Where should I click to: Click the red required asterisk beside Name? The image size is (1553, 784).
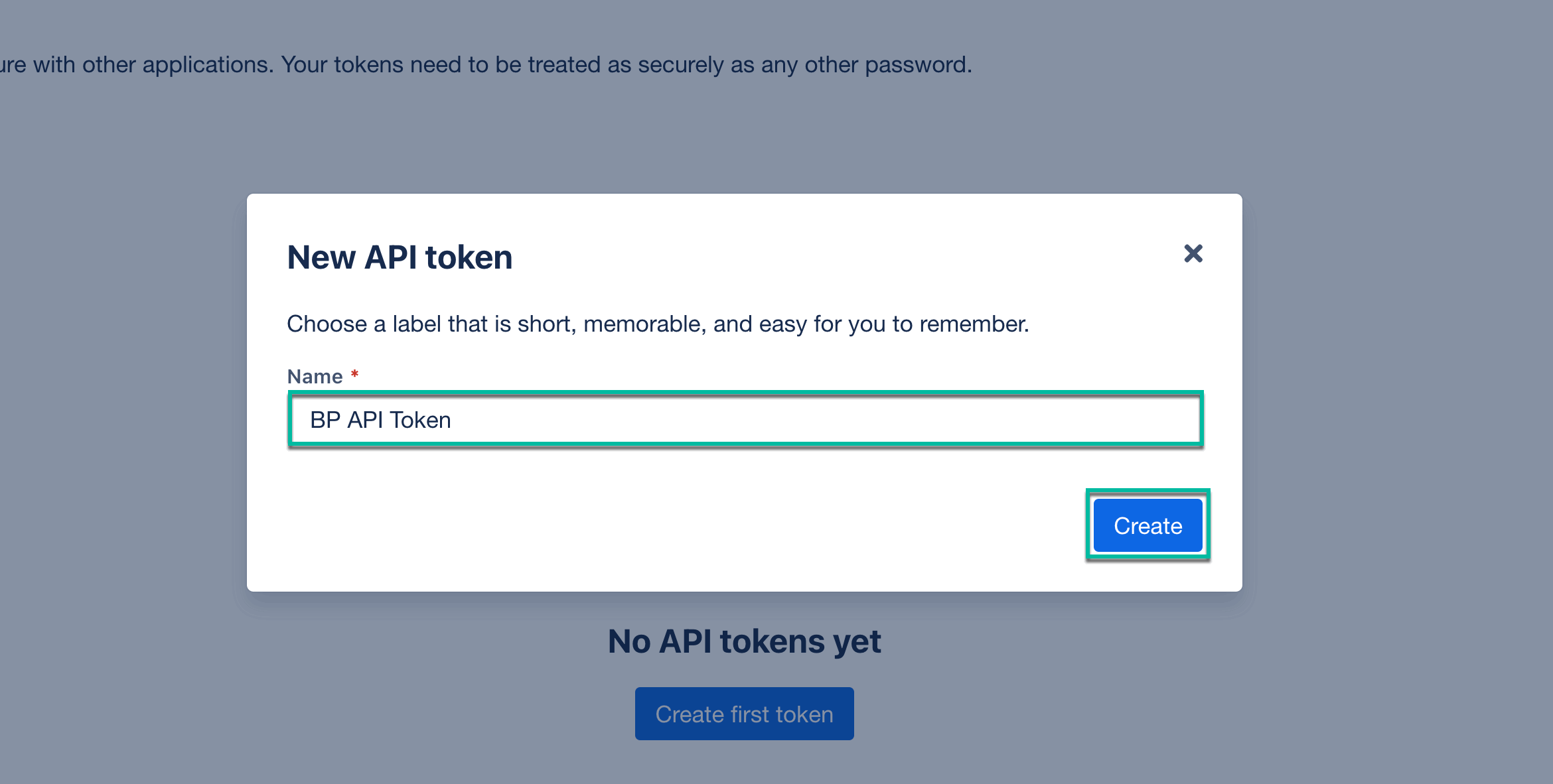355,375
